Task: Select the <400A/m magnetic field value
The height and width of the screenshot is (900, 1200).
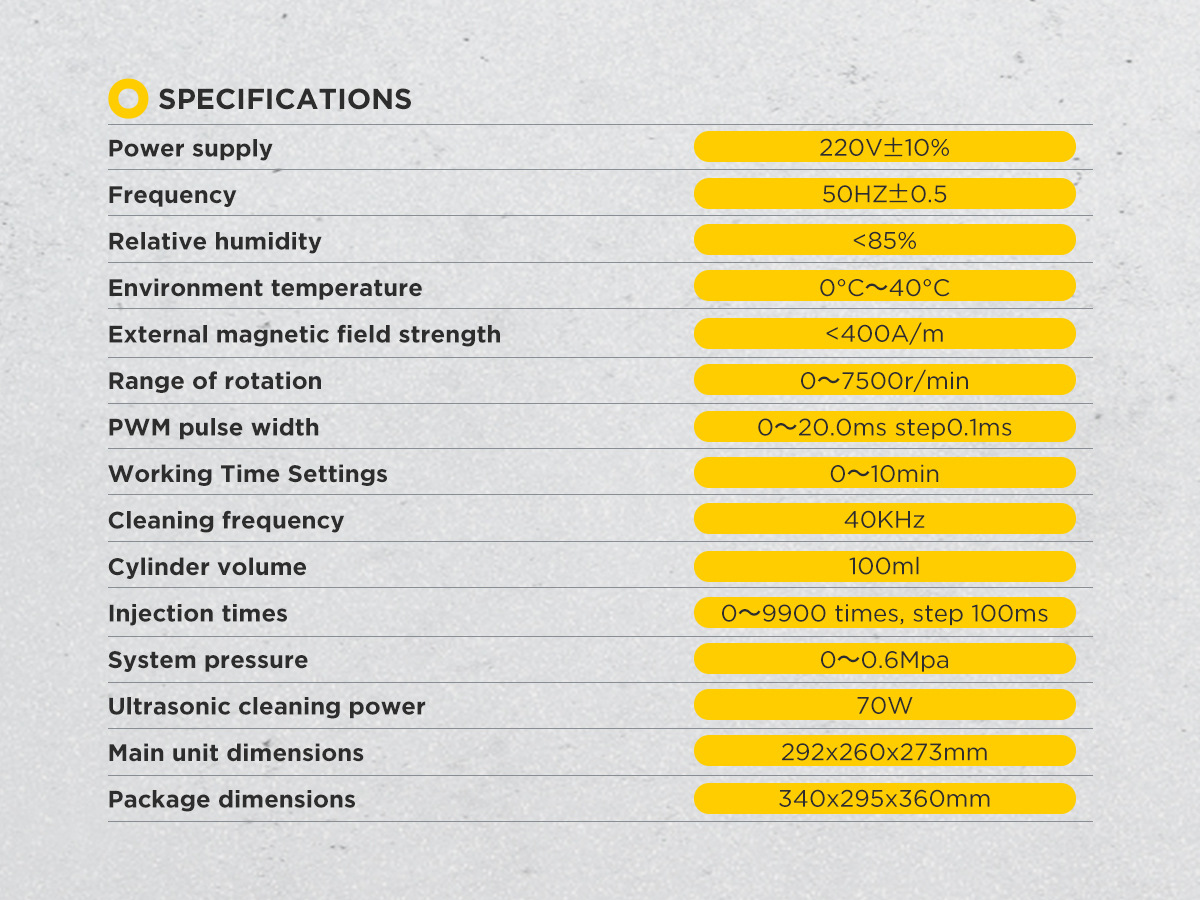Action: tap(884, 334)
